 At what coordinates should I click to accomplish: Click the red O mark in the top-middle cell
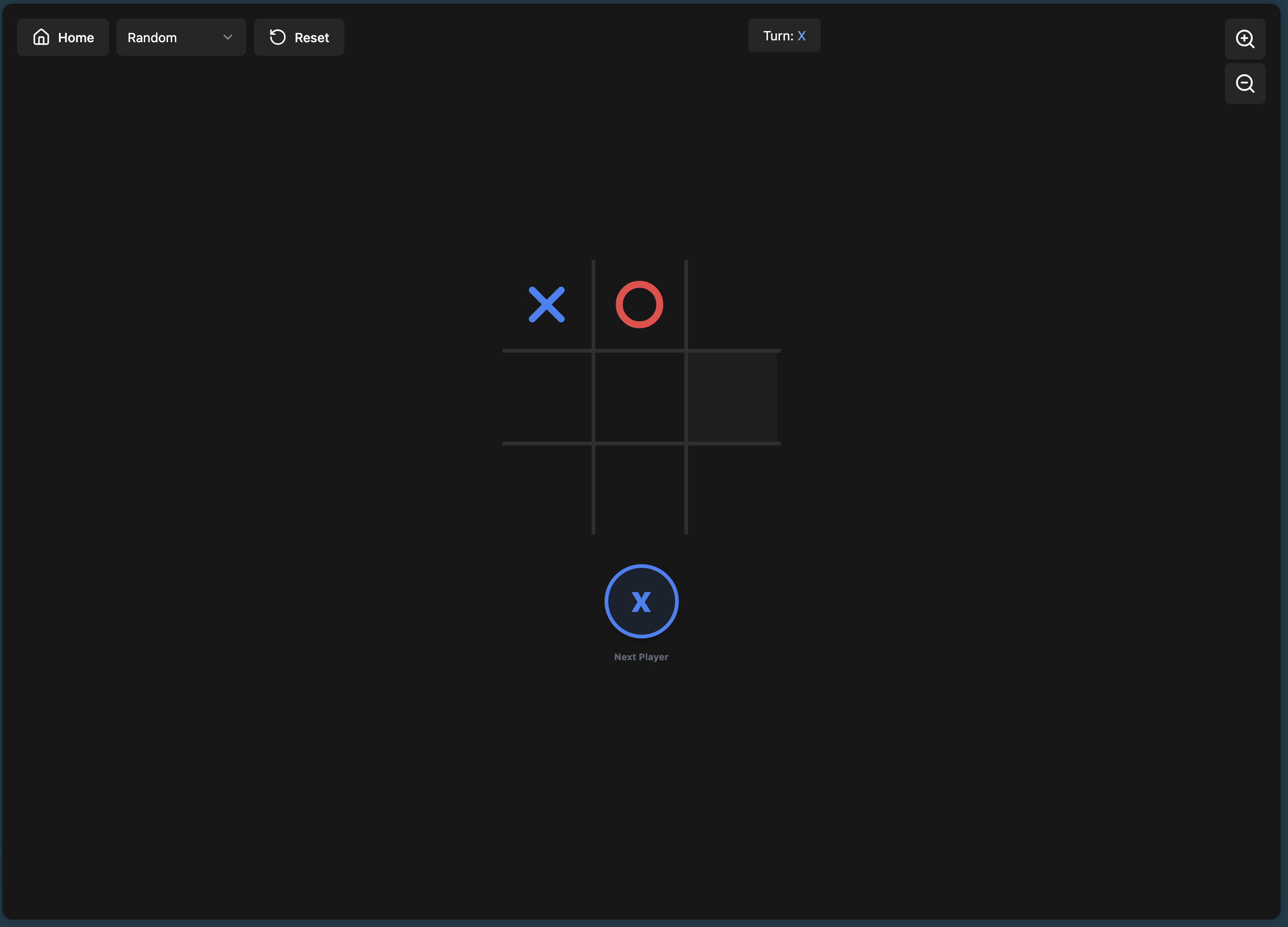tap(639, 304)
